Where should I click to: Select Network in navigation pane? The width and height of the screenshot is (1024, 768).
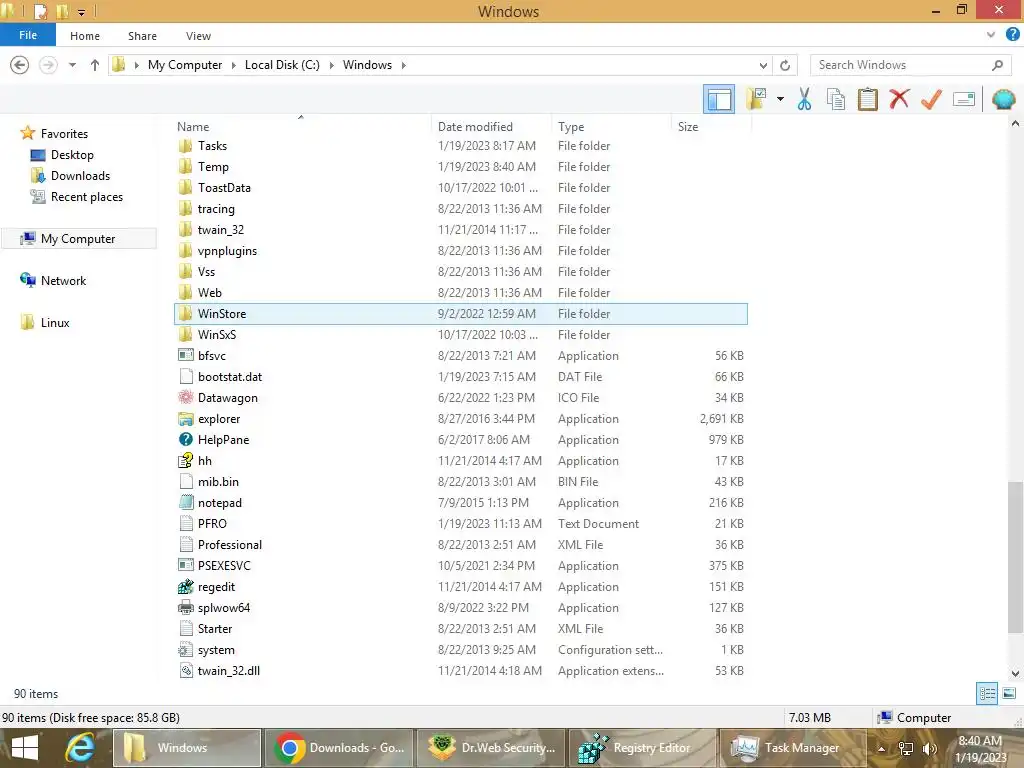tap(63, 281)
